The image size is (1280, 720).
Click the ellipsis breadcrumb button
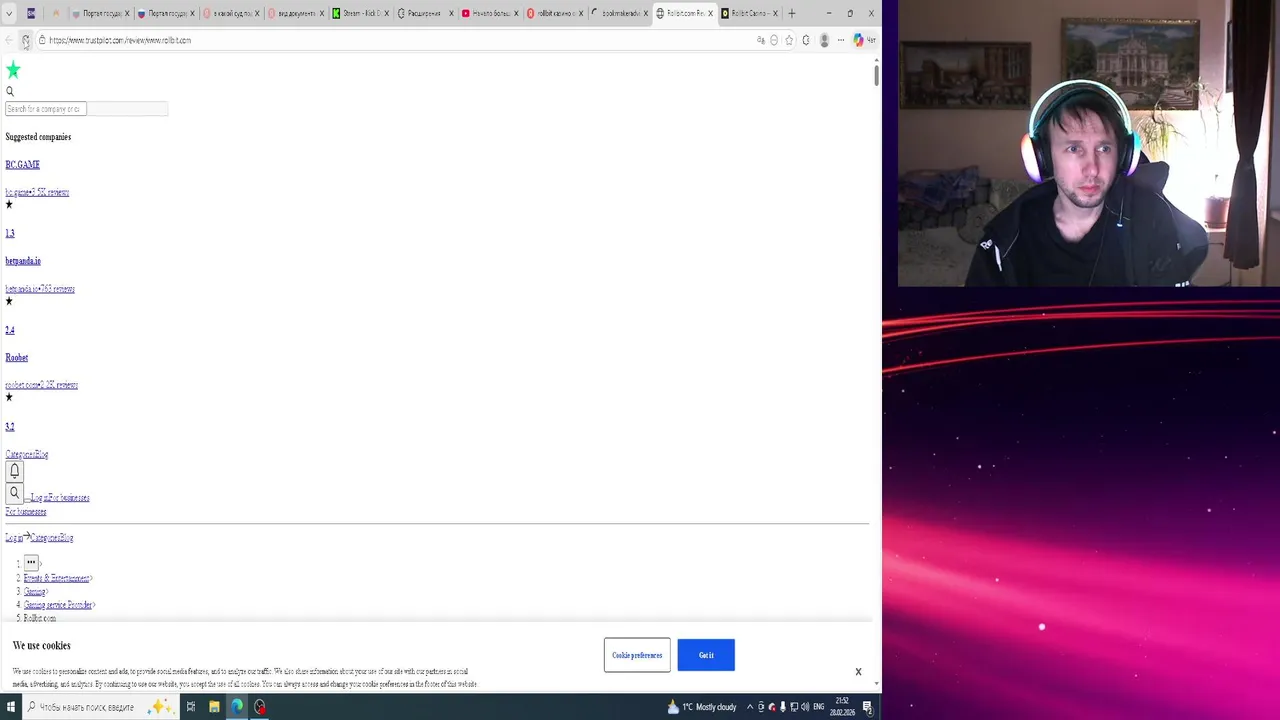coord(31,563)
